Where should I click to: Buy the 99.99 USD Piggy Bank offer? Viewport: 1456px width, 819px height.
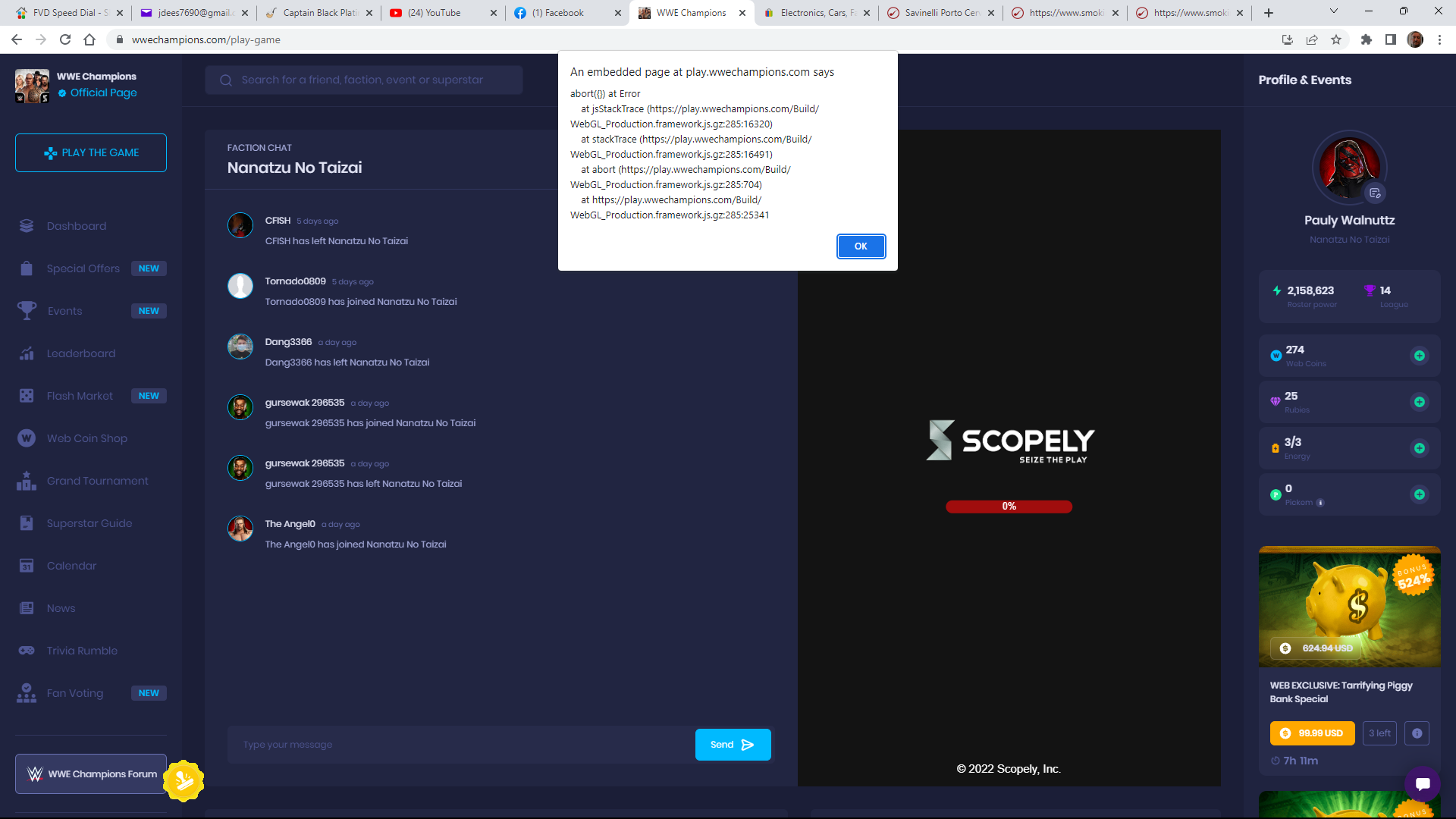click(1312, 733)
